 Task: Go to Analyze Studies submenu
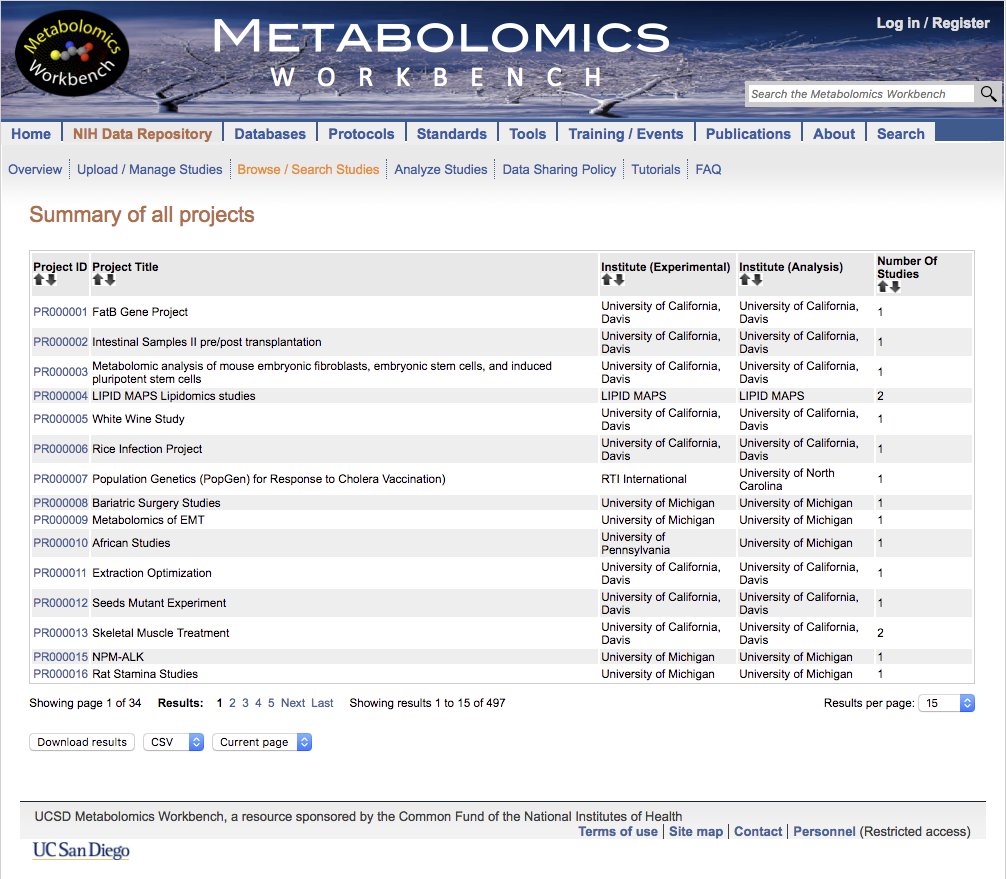[441, 169]
